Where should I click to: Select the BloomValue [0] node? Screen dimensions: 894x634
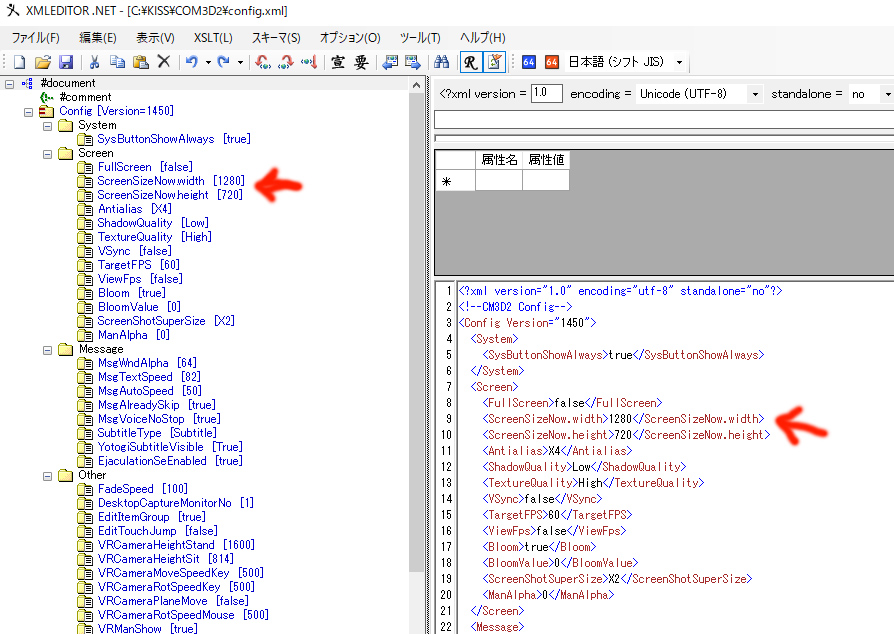pos(139,307)
